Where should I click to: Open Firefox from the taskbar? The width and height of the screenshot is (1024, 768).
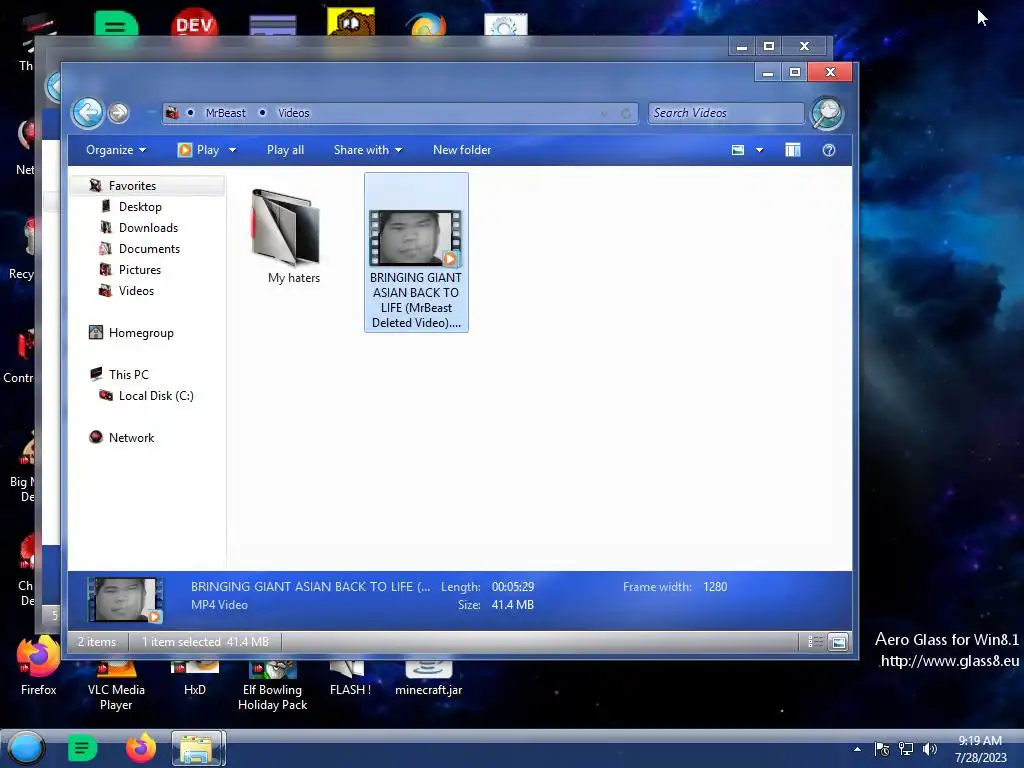point(140,748)
